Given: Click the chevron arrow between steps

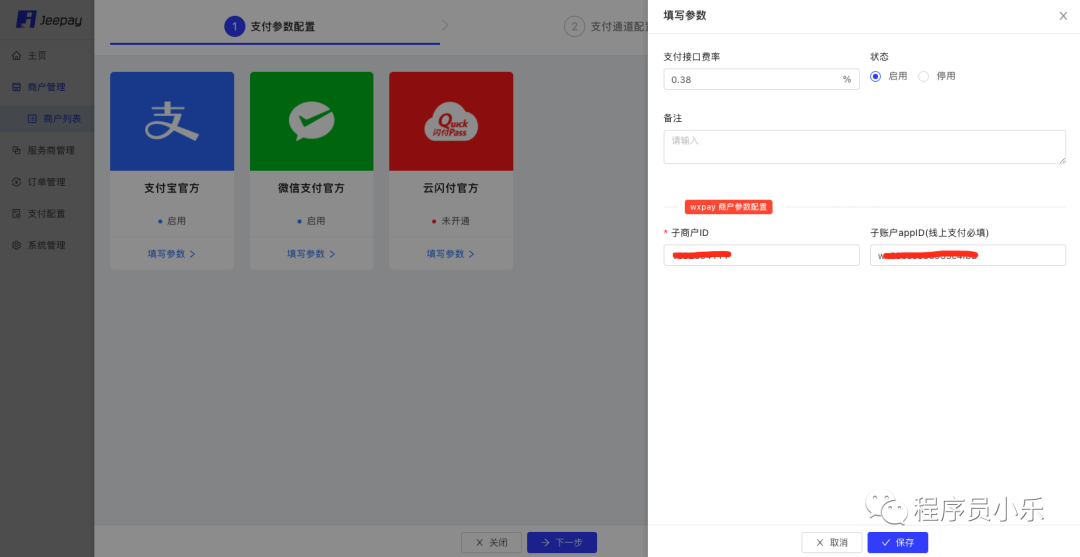Looking at the screenshot, I should point(445,25).
